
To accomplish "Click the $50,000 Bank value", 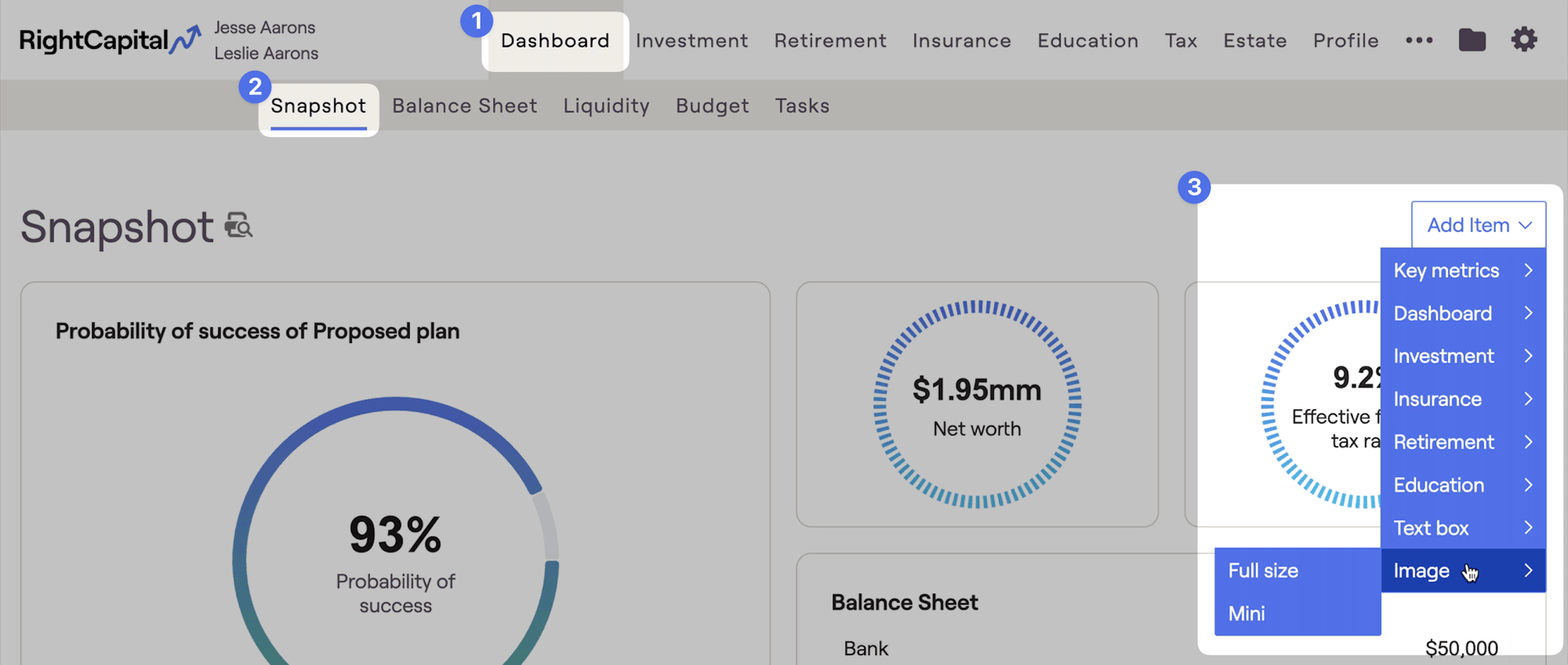I will 1462,649.
